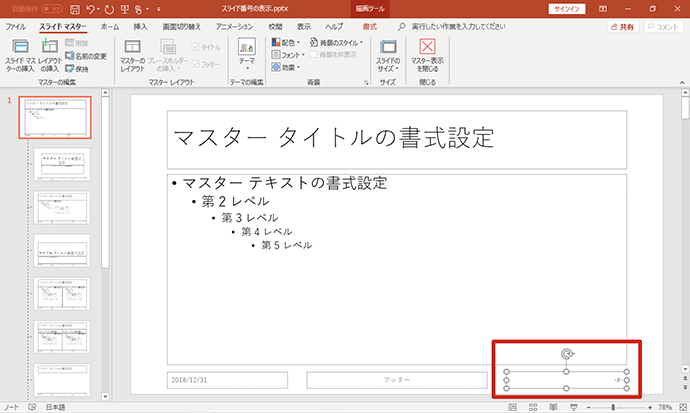Close Master View with the red X icon
The height and width of the screenshot is (413, 690).
tap(427, 46)
